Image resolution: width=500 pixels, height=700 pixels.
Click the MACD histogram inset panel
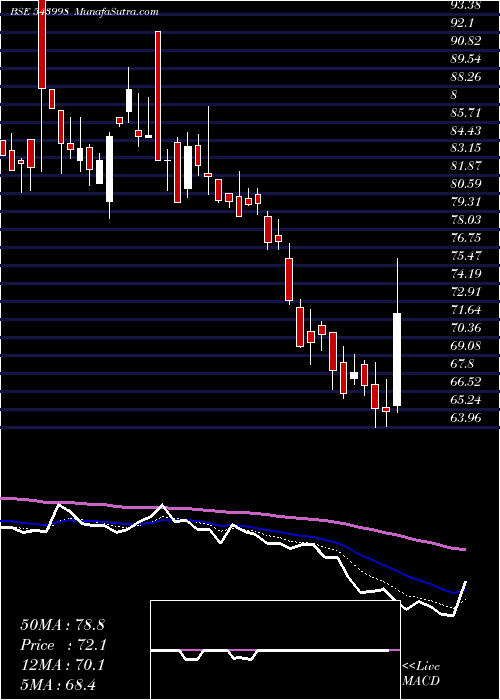275,650
